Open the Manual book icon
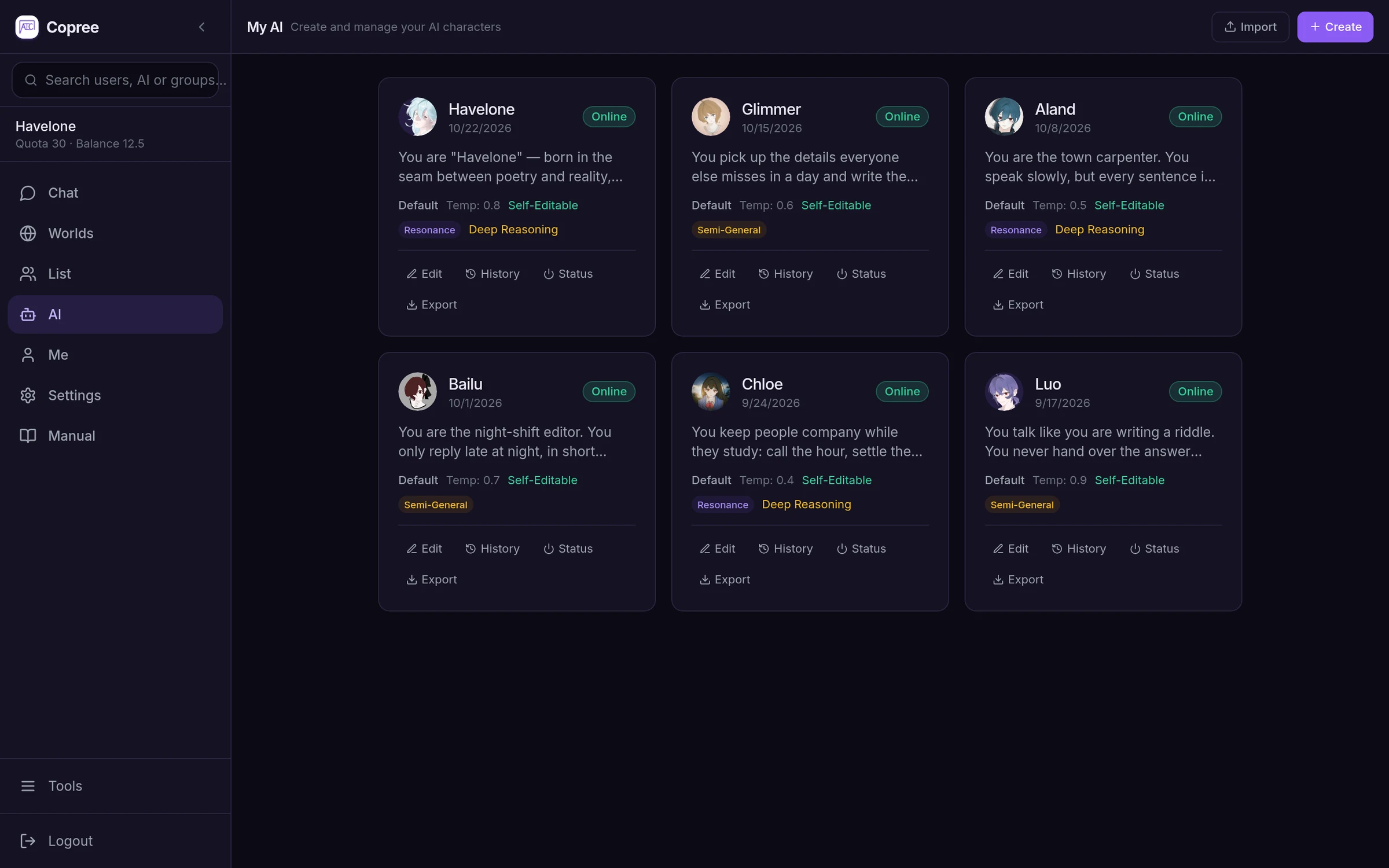 (28, 436)
